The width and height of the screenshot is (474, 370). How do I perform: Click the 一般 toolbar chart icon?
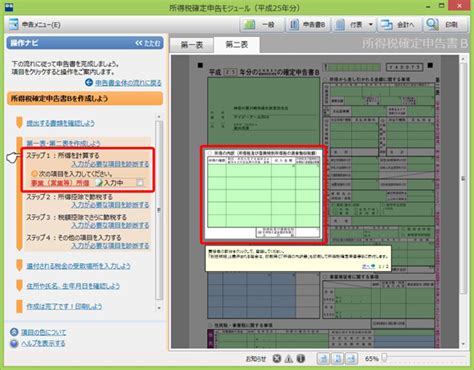(249, 24)
